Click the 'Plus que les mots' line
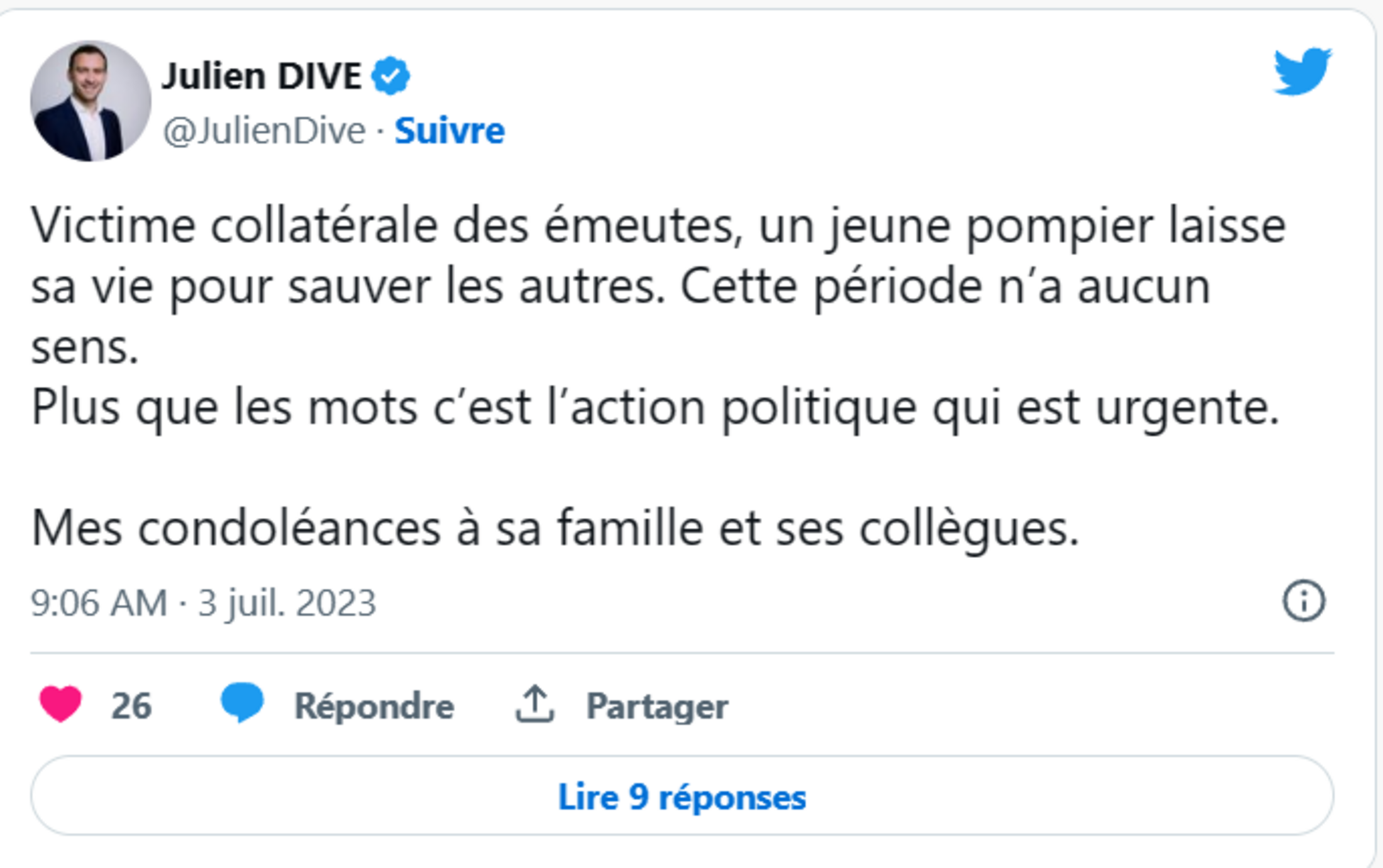This screenshot has height=868, width=1383. click(655, 407)
